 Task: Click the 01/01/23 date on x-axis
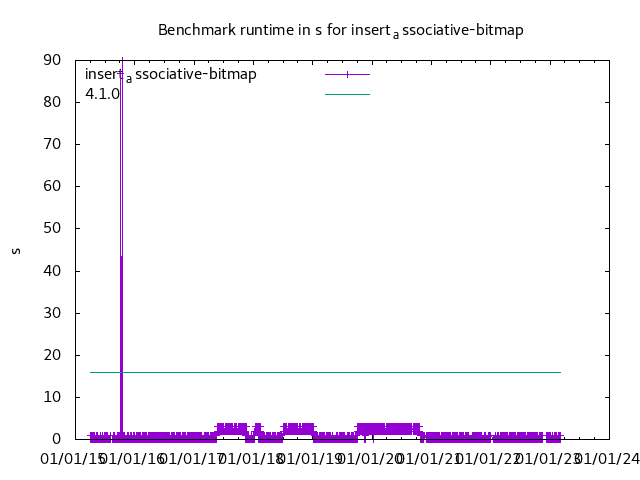(547, 459)
